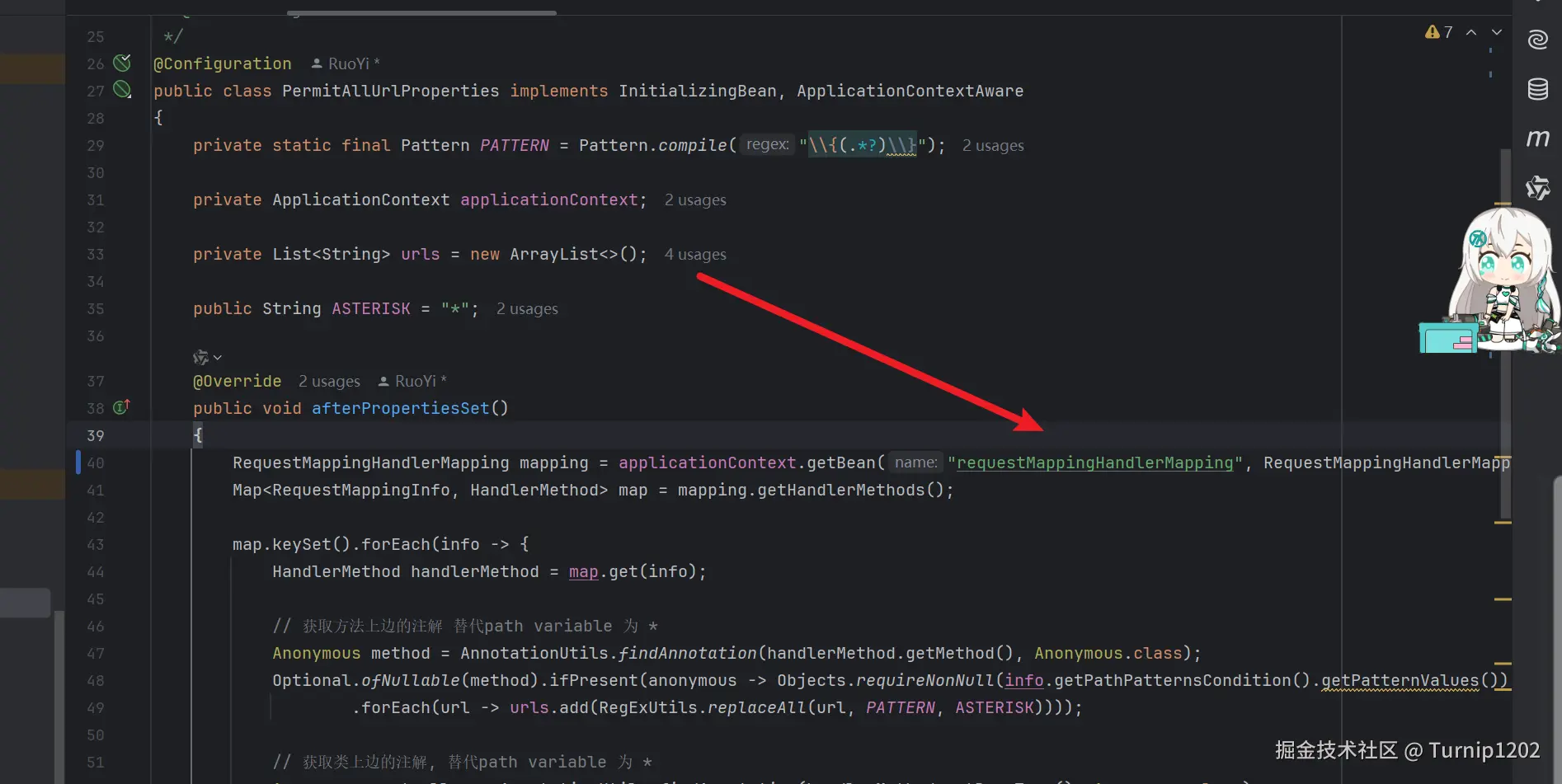This screenshot has height=784, width=1562.
Task: Click line number 29 in the gutter
Action: (96, 145)
